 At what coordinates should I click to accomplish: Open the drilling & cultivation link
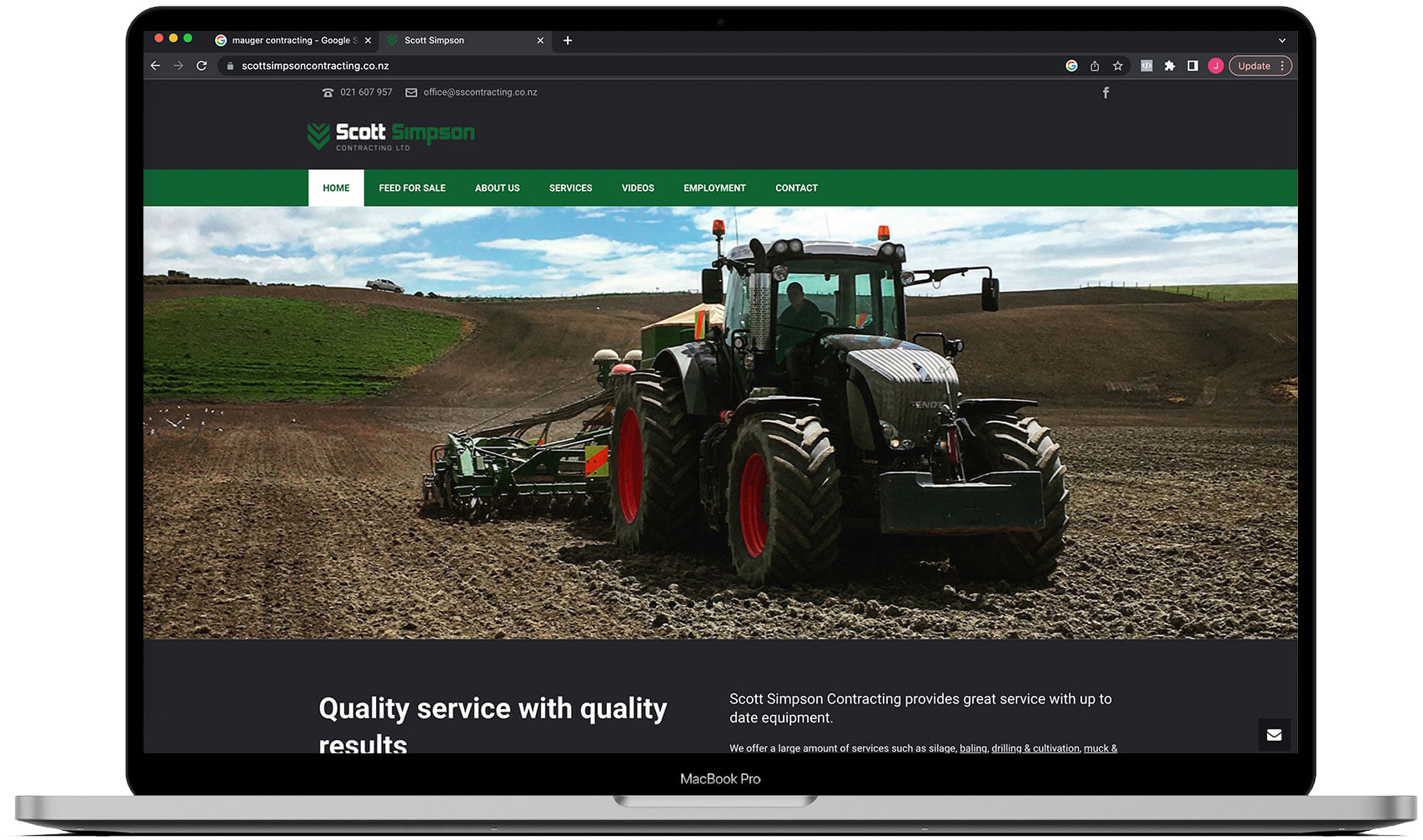pyautogui.click(x=1035, y=747)
